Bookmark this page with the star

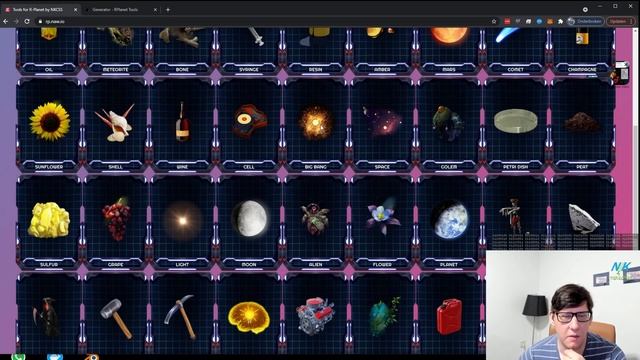[x=494, y=21]
